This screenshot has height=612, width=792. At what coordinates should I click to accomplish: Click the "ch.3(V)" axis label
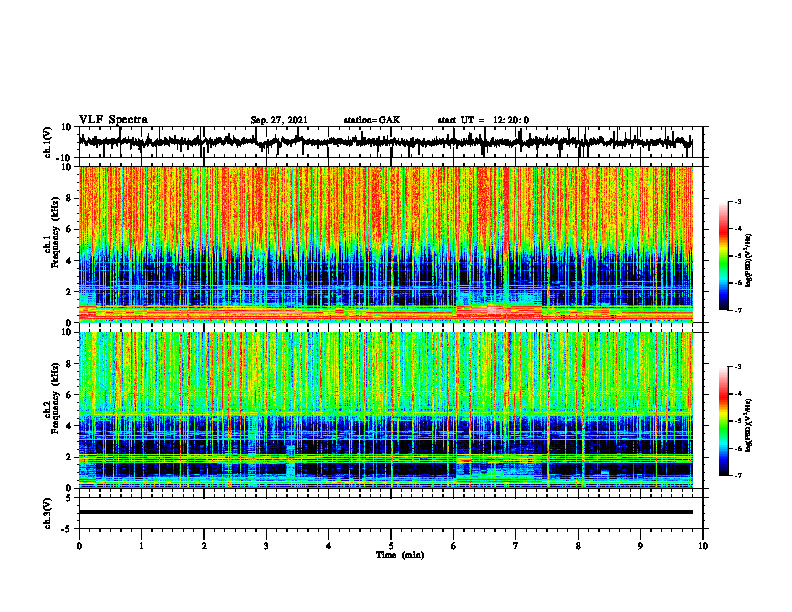pos(47,513)
